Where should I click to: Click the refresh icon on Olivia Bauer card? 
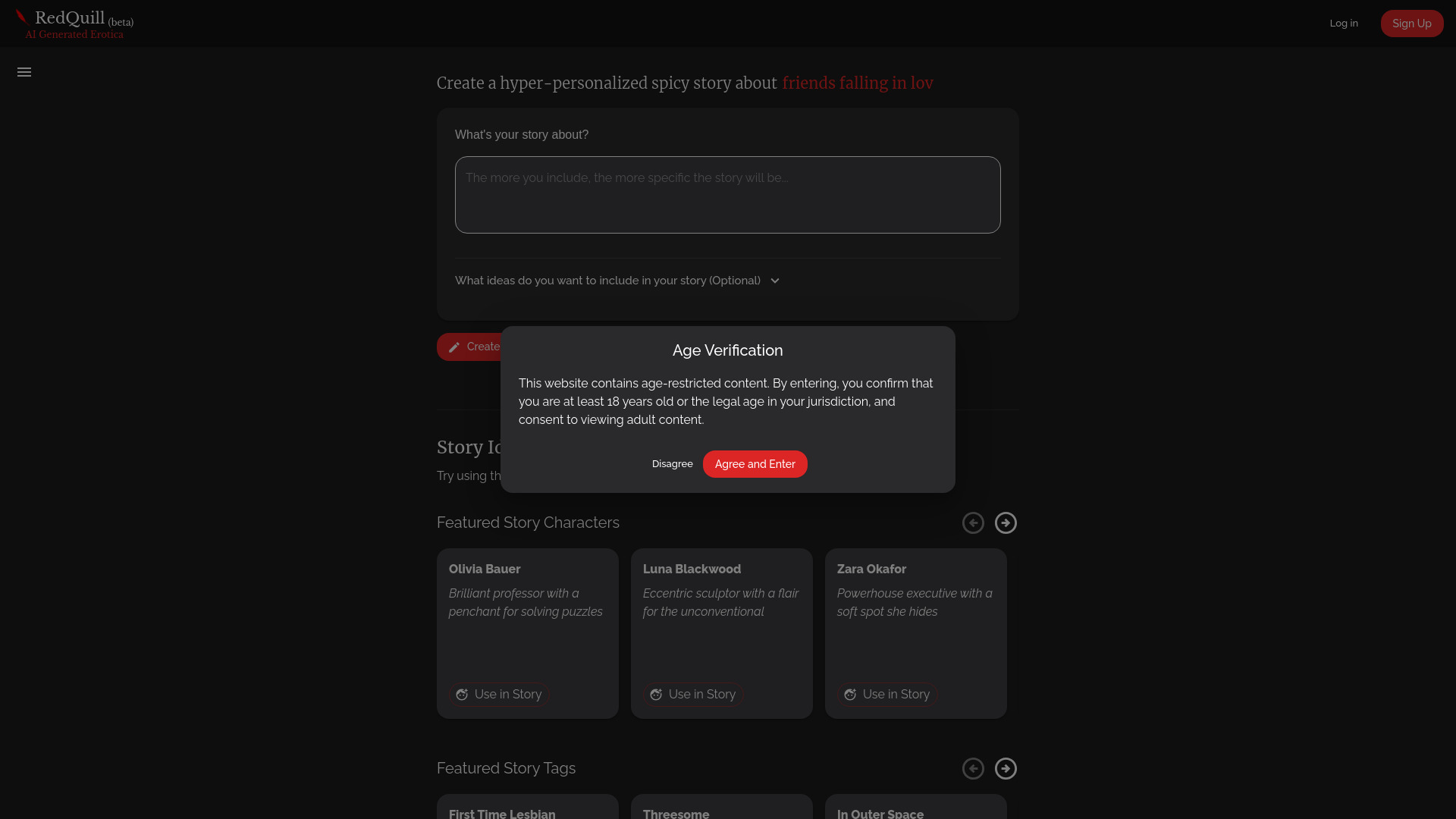pos(462,694)
